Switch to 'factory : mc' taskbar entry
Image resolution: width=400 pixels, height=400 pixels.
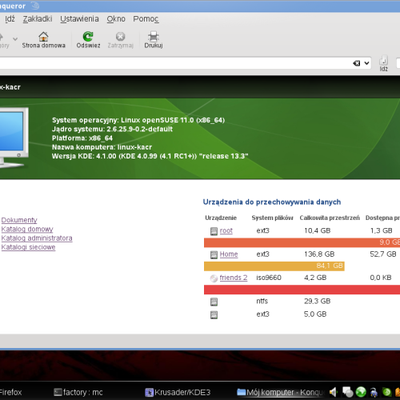[x=78, y=392]
